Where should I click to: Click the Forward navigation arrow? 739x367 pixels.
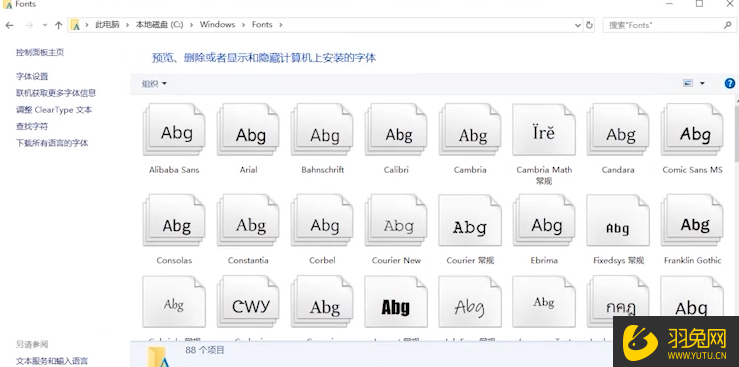(29, 25)
